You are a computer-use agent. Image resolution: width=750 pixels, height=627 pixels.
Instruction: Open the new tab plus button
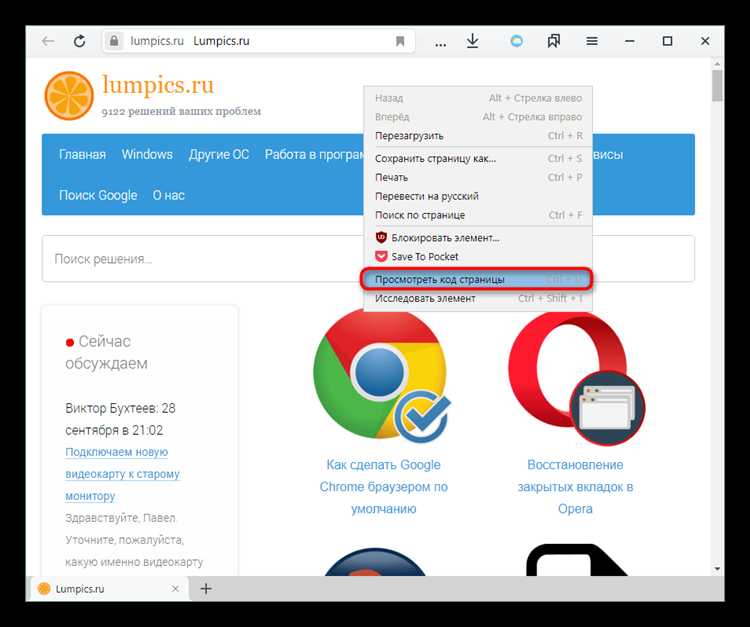(x=206, y=589)
